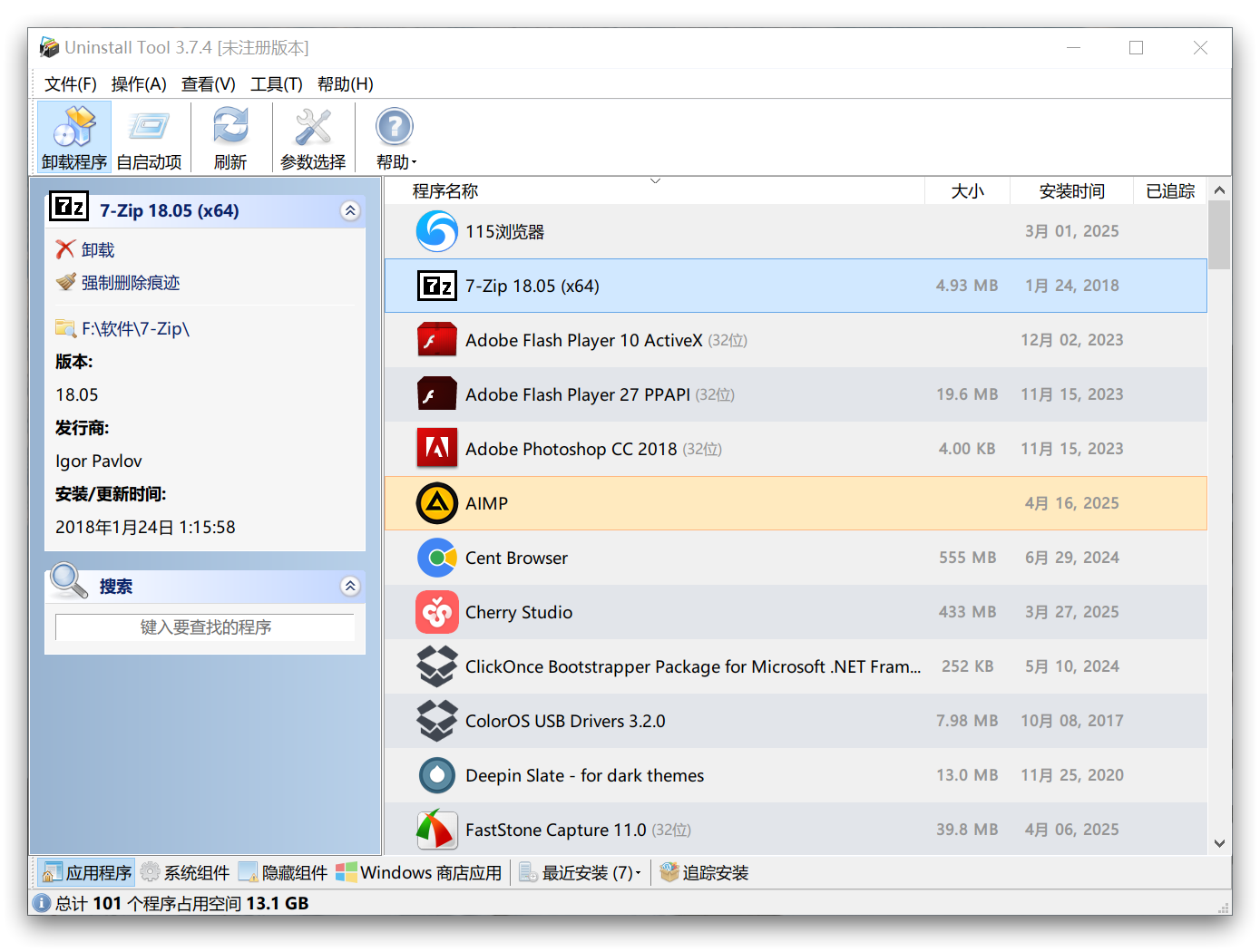Click the Deepin Slate icon
This screenshot has width=1260, height=952.
(x=436, y=775)
